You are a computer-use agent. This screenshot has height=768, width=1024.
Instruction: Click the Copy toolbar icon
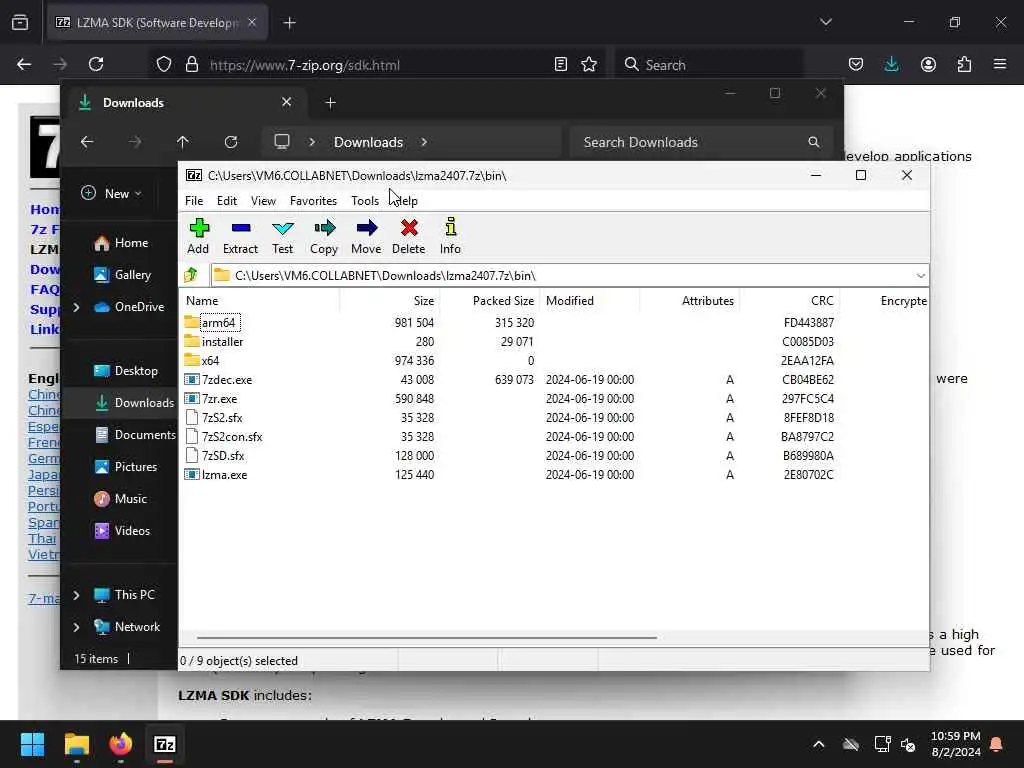tap(324, 236)
